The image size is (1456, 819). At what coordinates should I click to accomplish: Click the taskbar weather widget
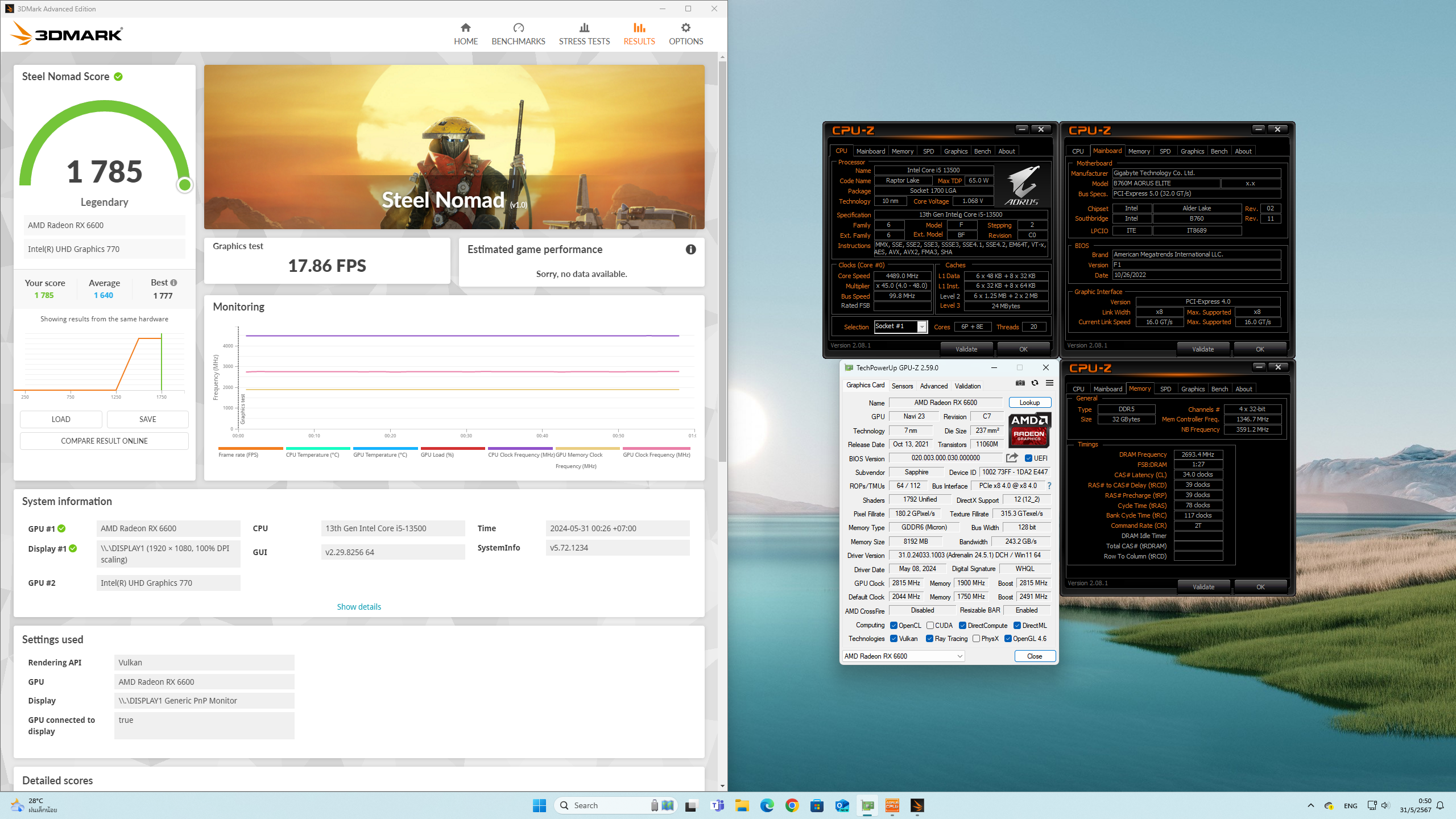click(x=34, y=805)
